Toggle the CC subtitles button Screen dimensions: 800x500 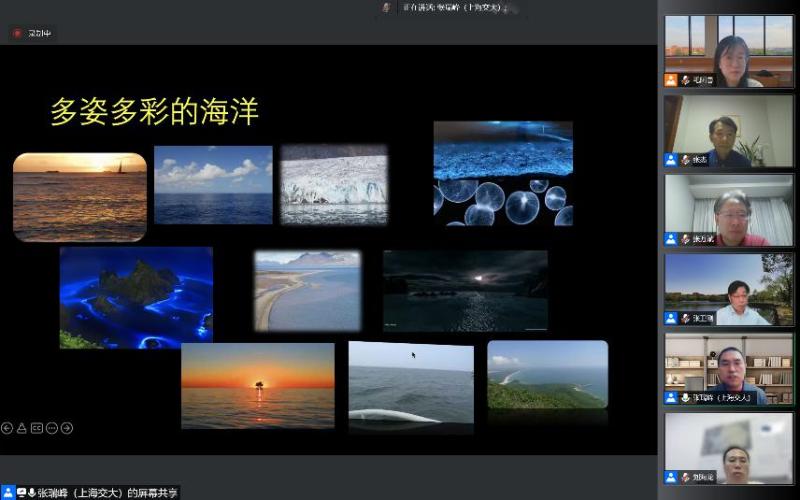click(x=37, y=428)
